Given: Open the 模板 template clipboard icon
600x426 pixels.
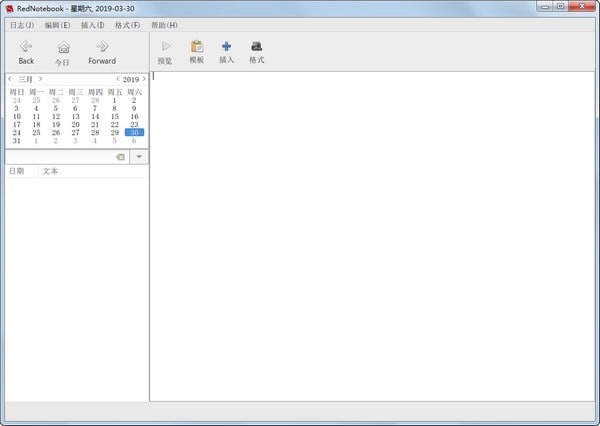Looking at the screenshot, I should [x=196, y=46].
